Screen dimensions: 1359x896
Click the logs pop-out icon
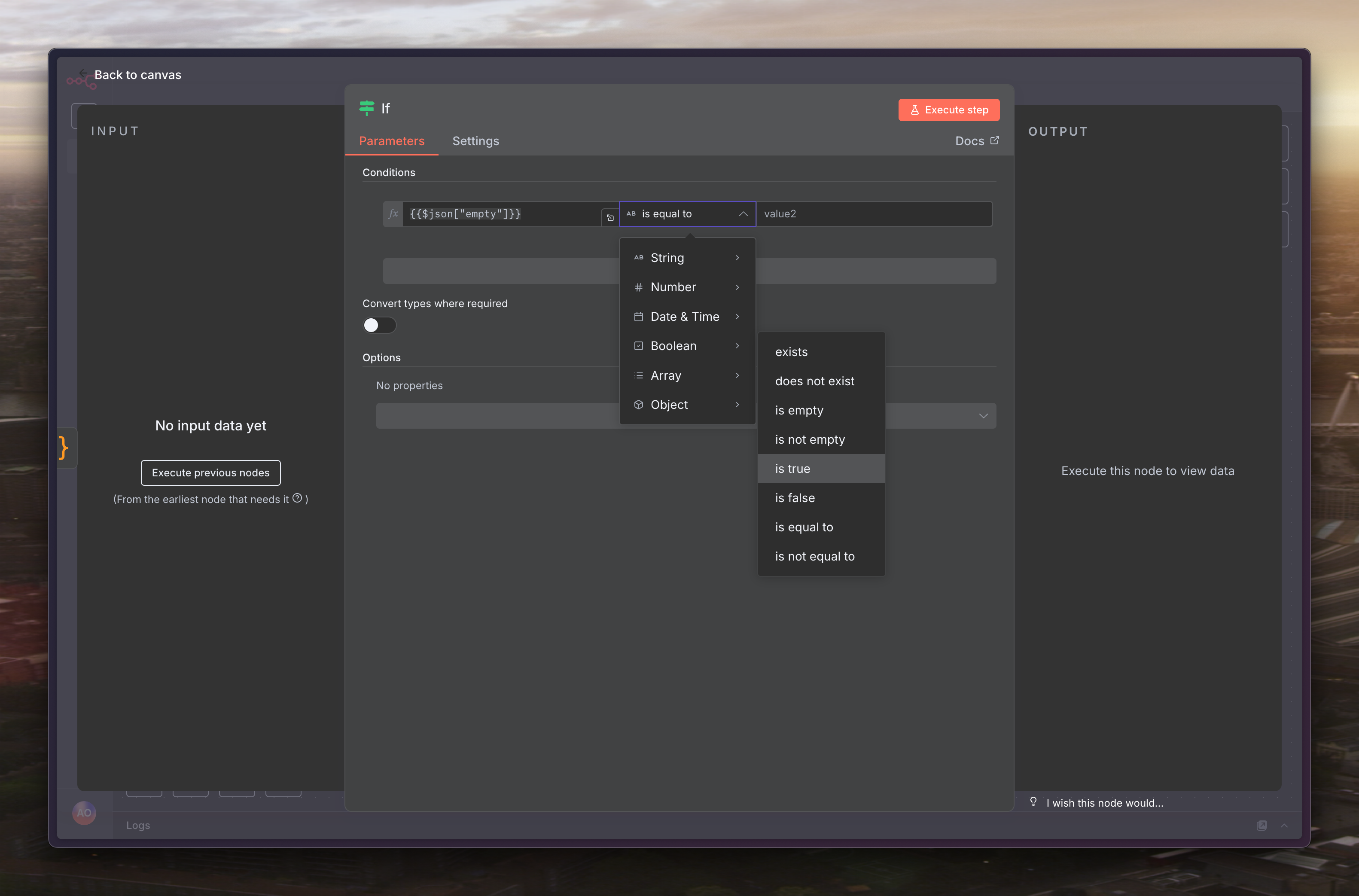(1261, 825)
